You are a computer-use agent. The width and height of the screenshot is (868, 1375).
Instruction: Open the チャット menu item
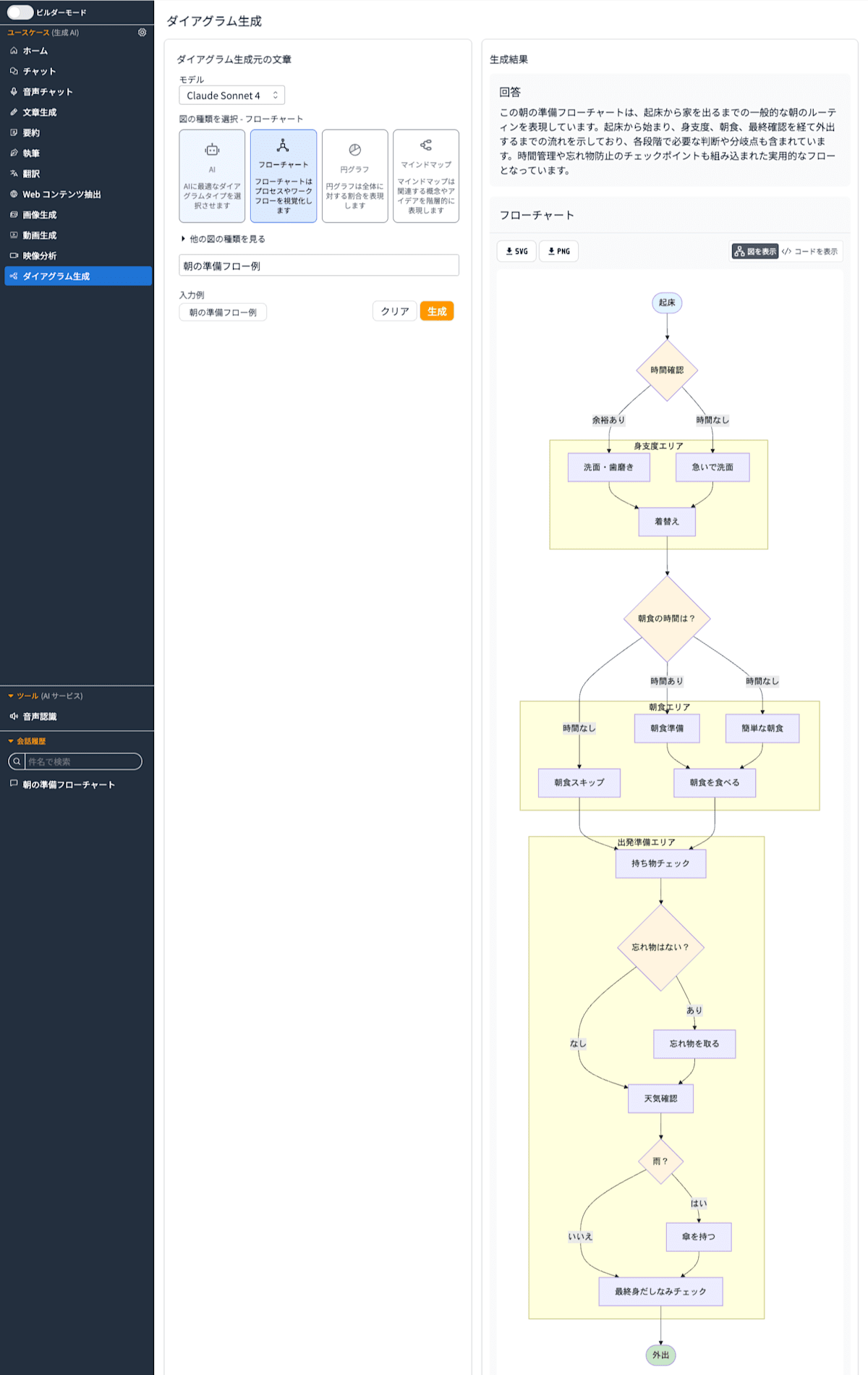[x=77, y=71]
